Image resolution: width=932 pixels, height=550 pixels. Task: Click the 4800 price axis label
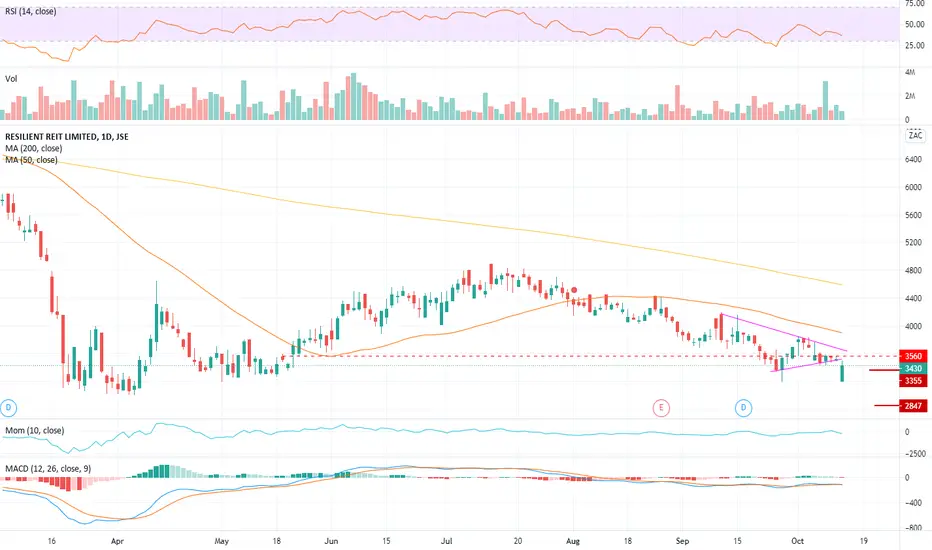(913, 271)
